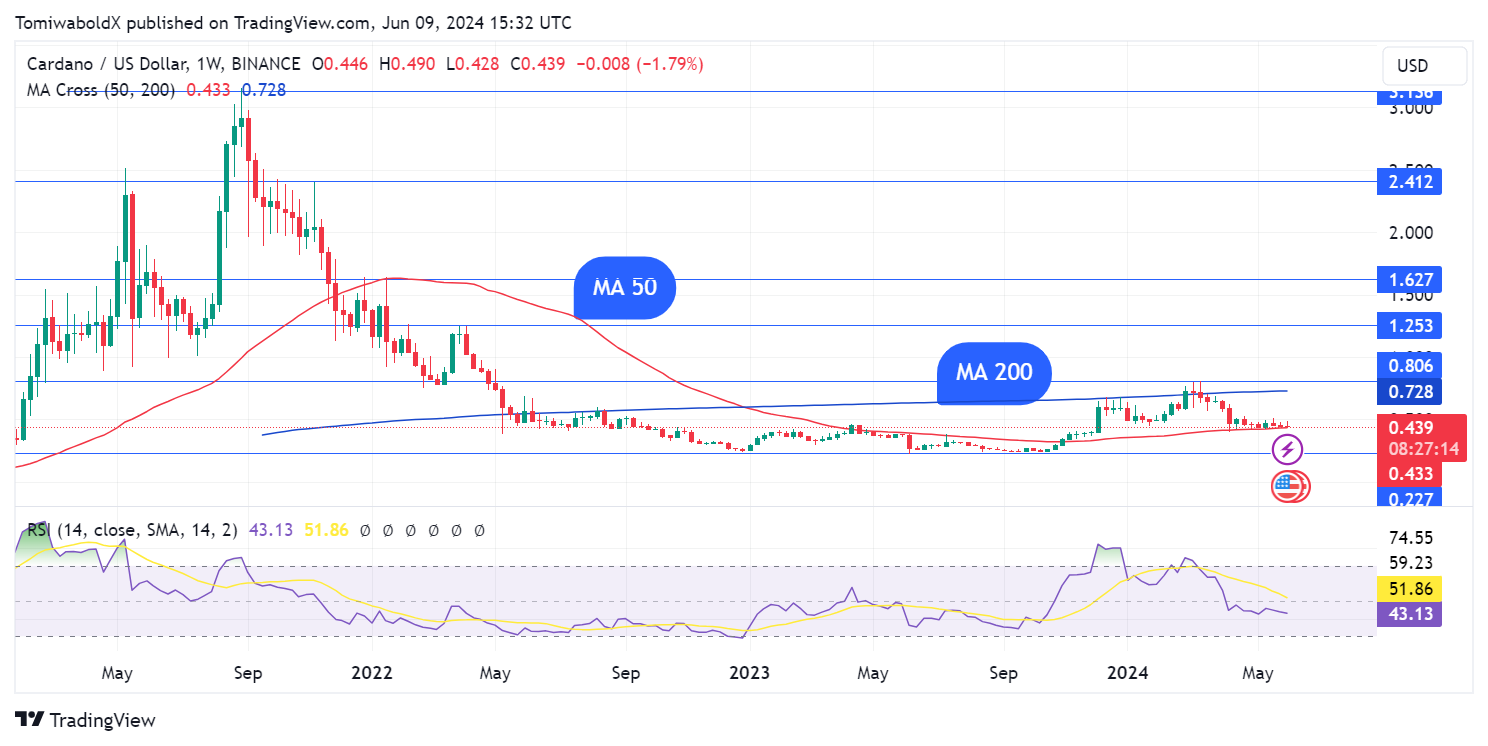
Task: Click the open value O0.446 in the header
Action: [x=340, y=64]
